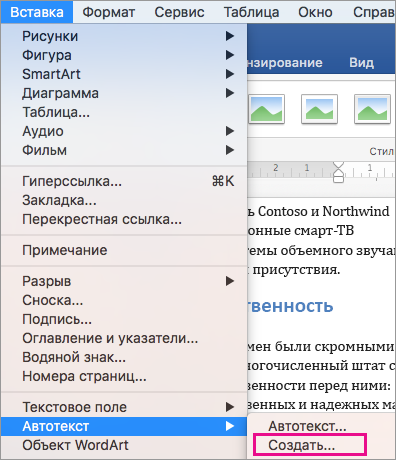Image resolution: width=396 pixels, height=460 pixels.
Task: Expand the Разрыв submenu
Action: point(124,281)
